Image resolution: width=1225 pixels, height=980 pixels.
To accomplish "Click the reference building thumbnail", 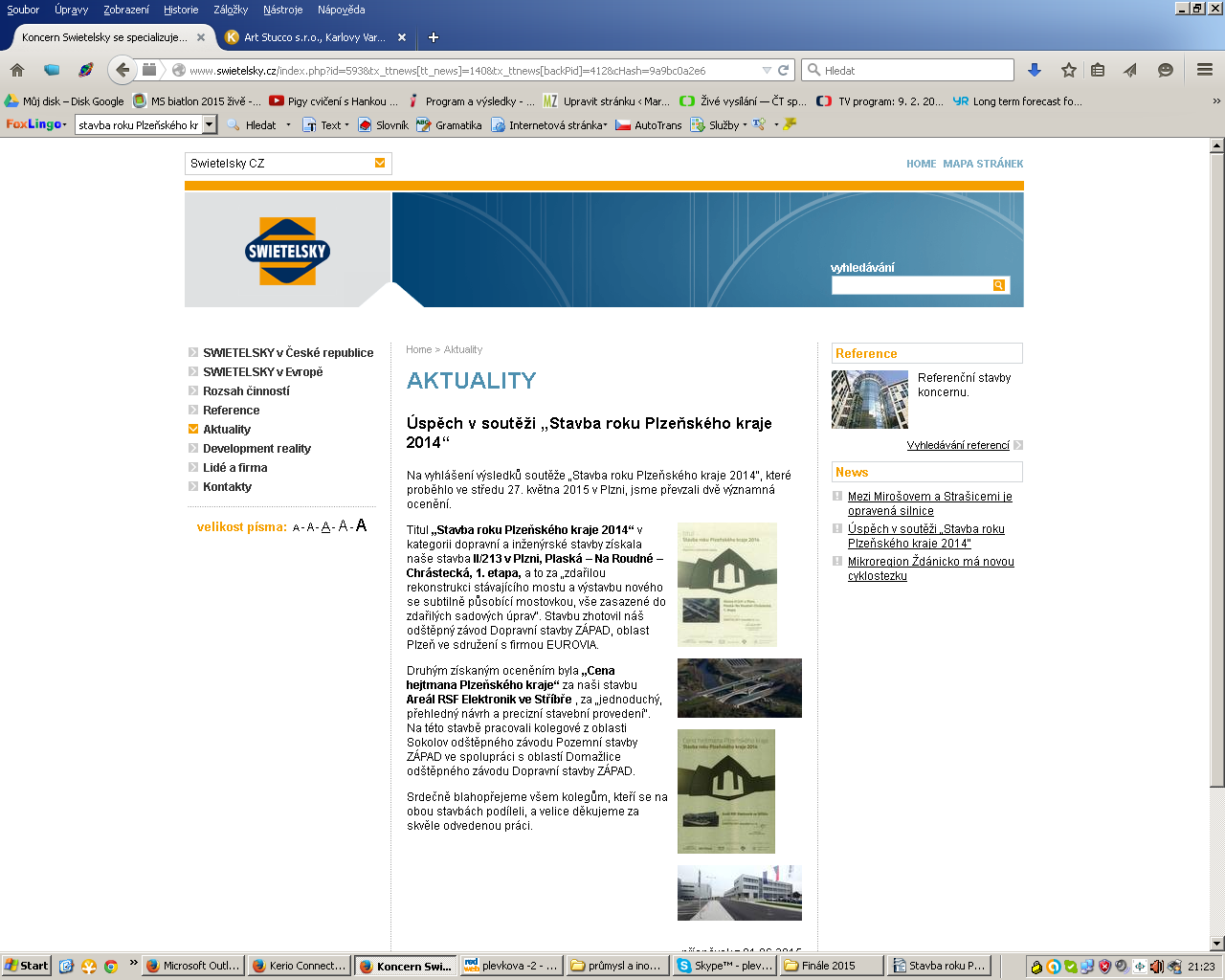I will tap(870, 399).
